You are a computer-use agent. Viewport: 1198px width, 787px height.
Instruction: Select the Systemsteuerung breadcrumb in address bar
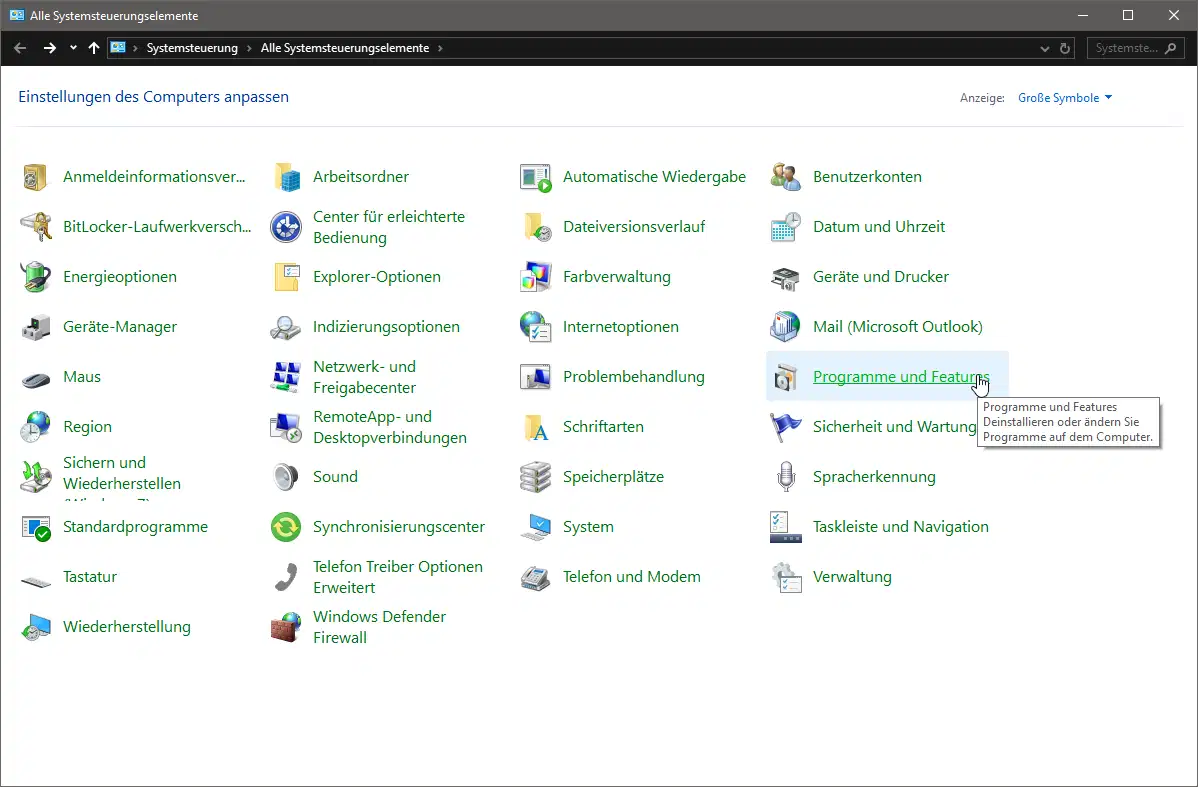point(193,47)
